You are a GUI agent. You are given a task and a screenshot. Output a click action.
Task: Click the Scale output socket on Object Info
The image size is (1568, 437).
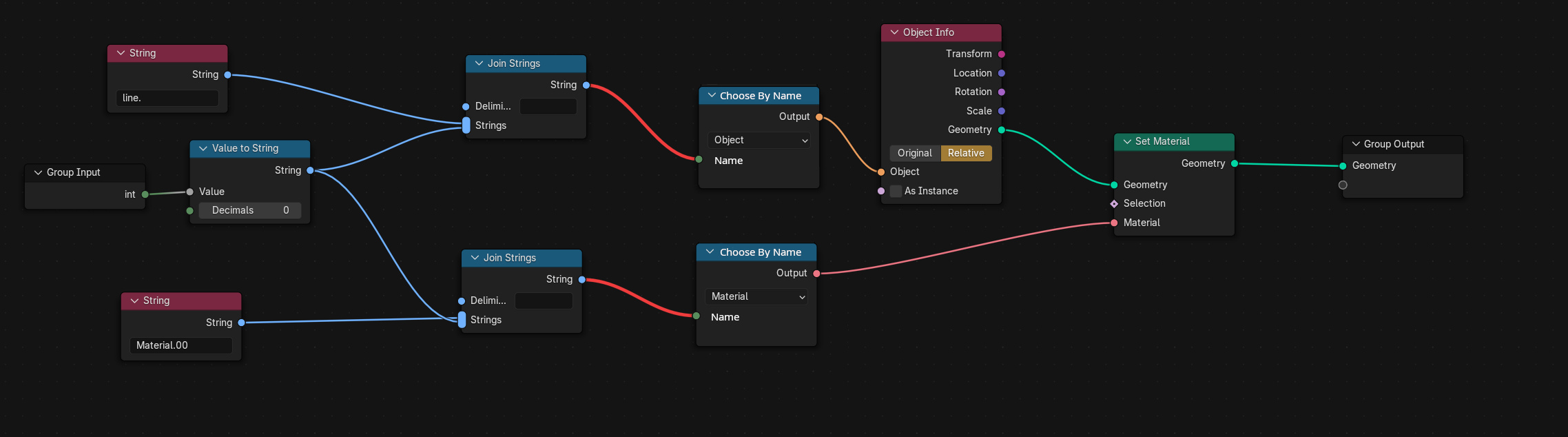pos(1002,111)
